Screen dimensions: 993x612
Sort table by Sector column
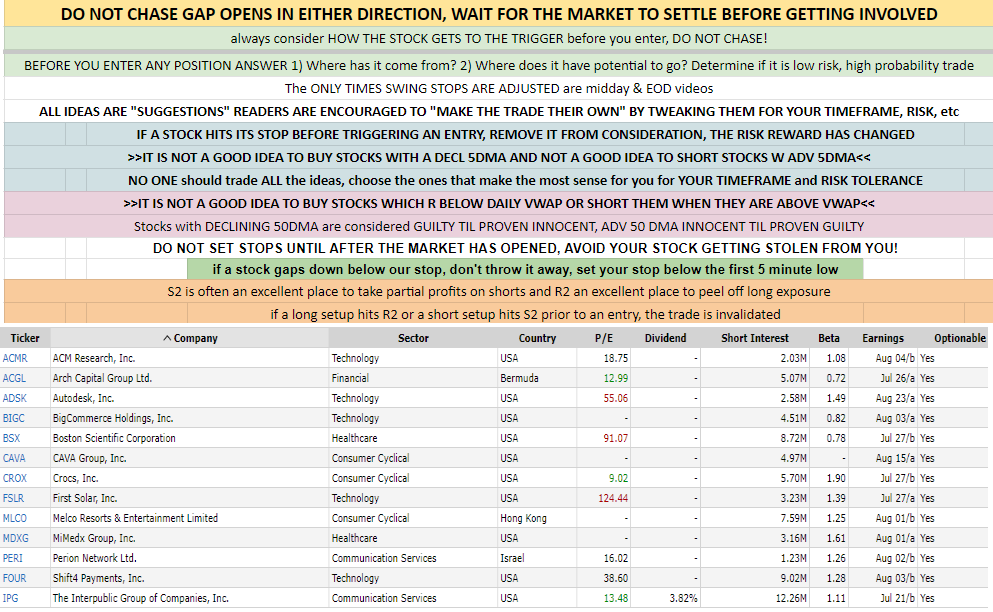coord(414,338)
